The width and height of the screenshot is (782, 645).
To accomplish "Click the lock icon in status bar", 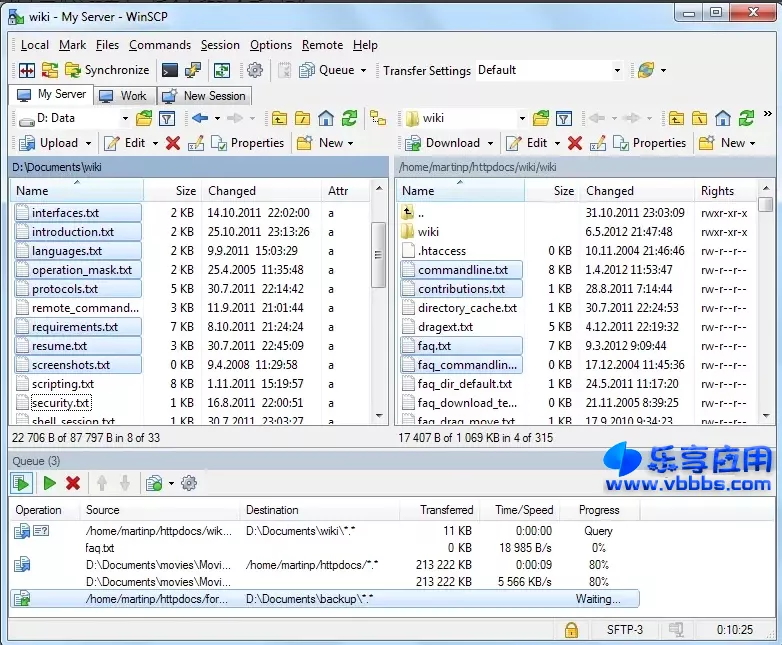I will point(571,630).
